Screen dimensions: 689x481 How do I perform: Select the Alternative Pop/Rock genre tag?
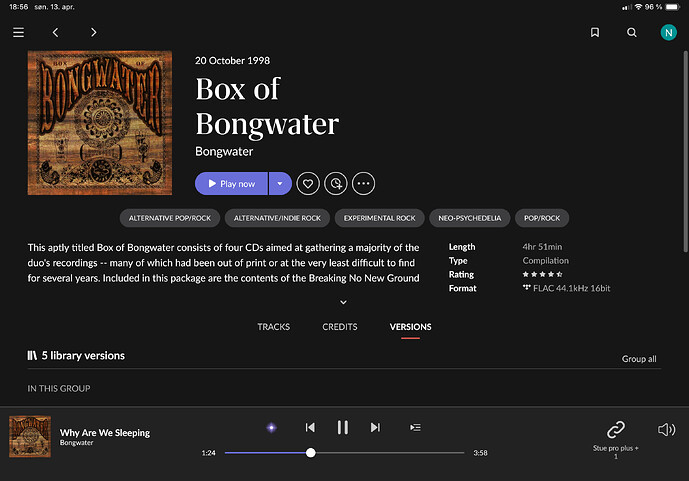pyautogui.click(x=170, y=218)
